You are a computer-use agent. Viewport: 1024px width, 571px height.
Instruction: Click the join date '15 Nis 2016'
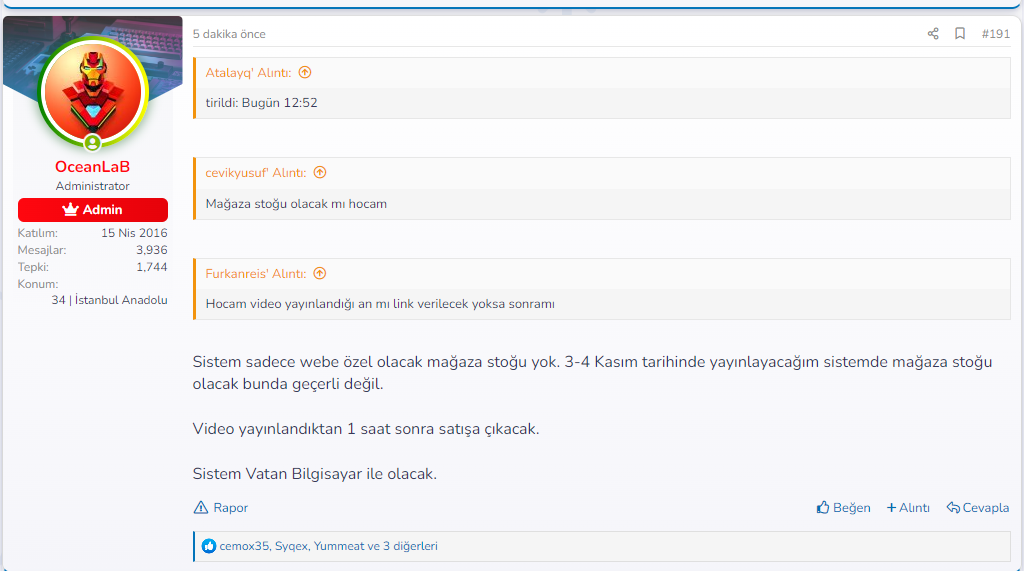coord(134,233)
